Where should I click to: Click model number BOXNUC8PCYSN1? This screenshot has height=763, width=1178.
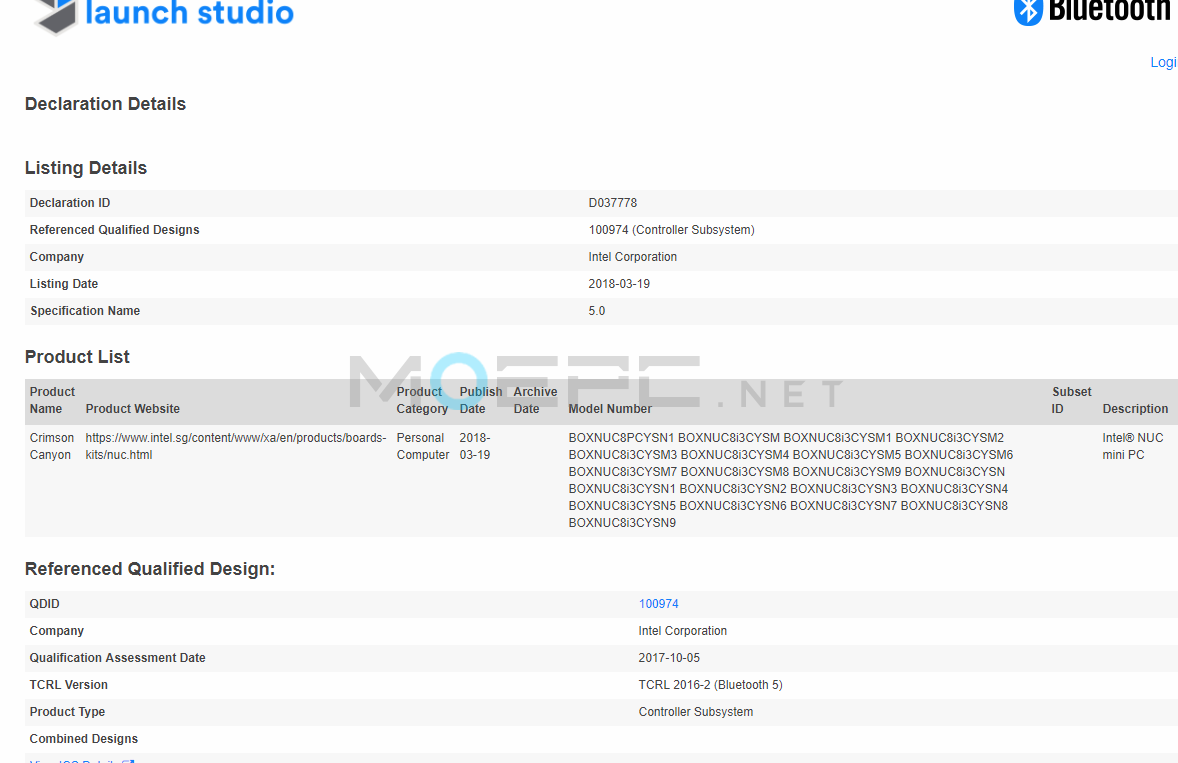tap(621, 438)
